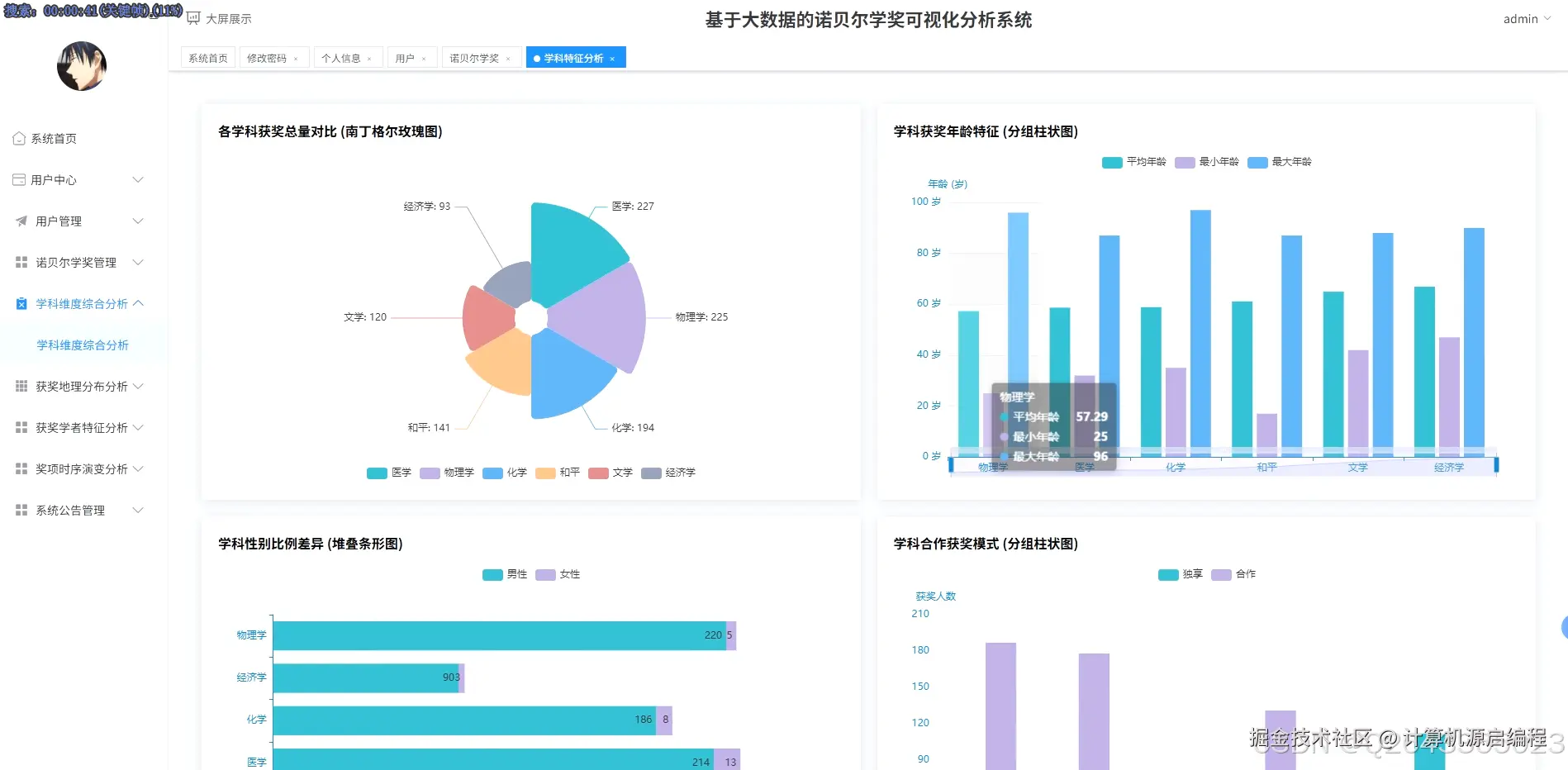The width and height of the screenshot is (1568, 770).
Task: Click the user avatar picture
Action: (82, 66)
